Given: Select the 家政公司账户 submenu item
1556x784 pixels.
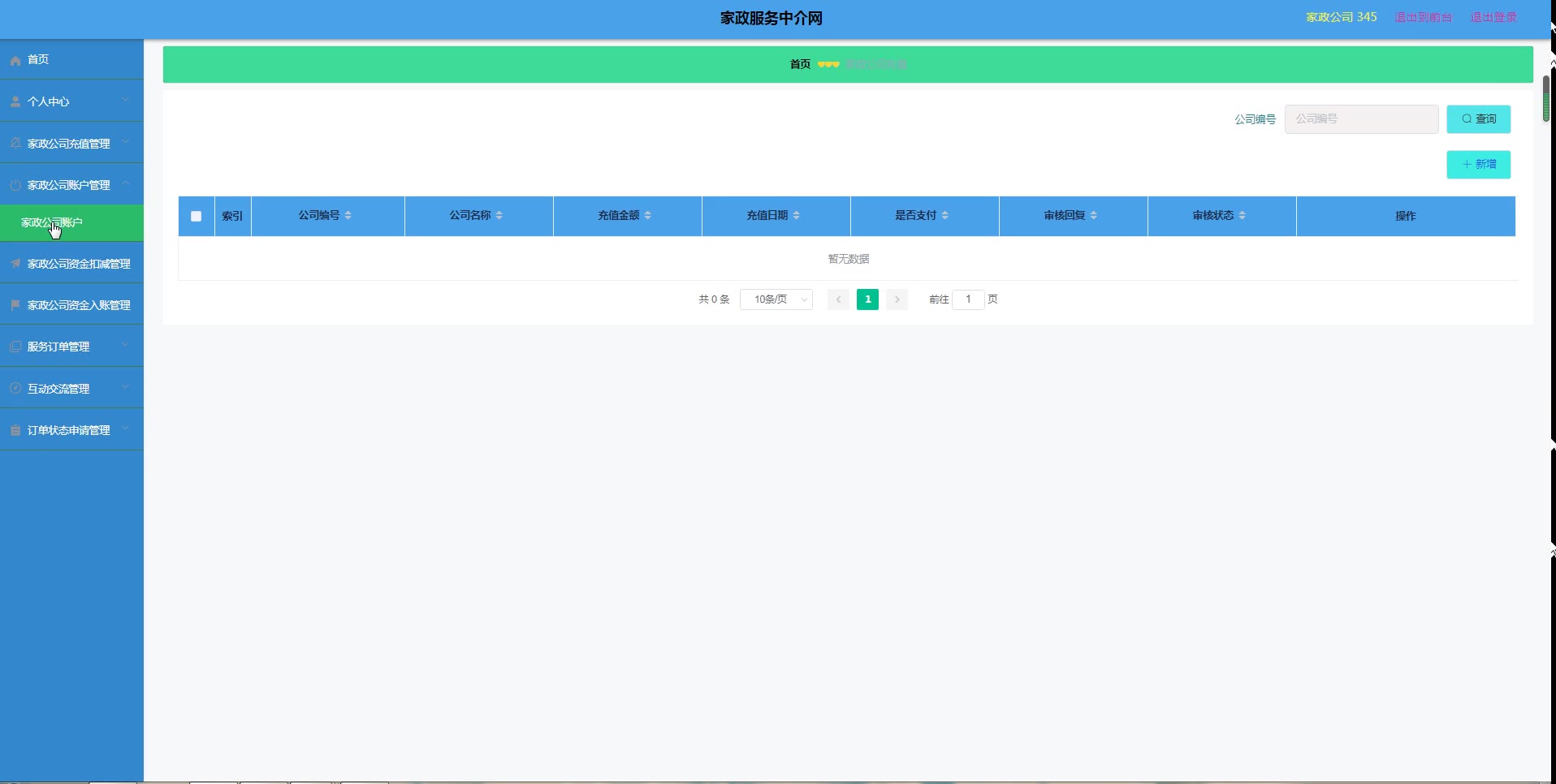Looking at the screenshot, I should pos(71,222).
